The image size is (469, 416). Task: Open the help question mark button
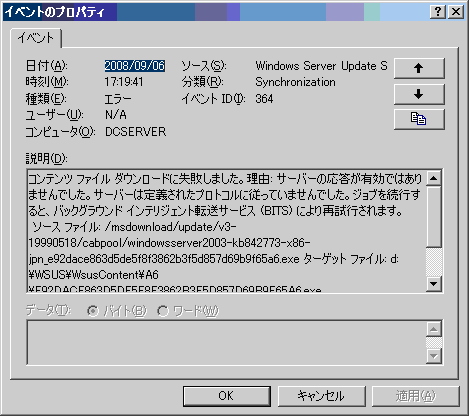[438, 12]
